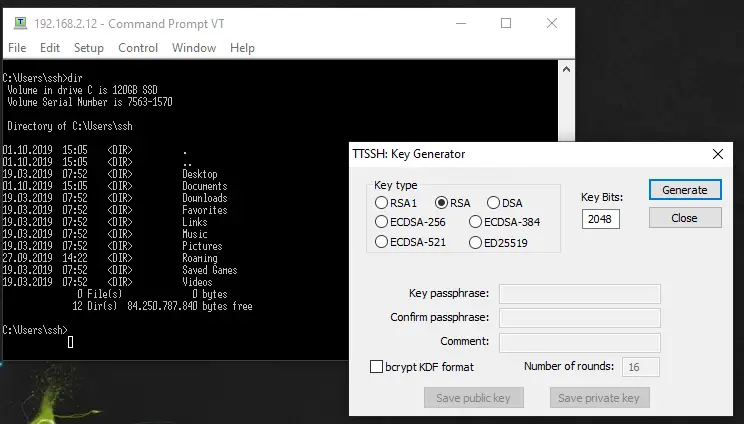744x424 pixels.
Task: Choose ECDSA-256 key type
Action: (x=410, y=222)
